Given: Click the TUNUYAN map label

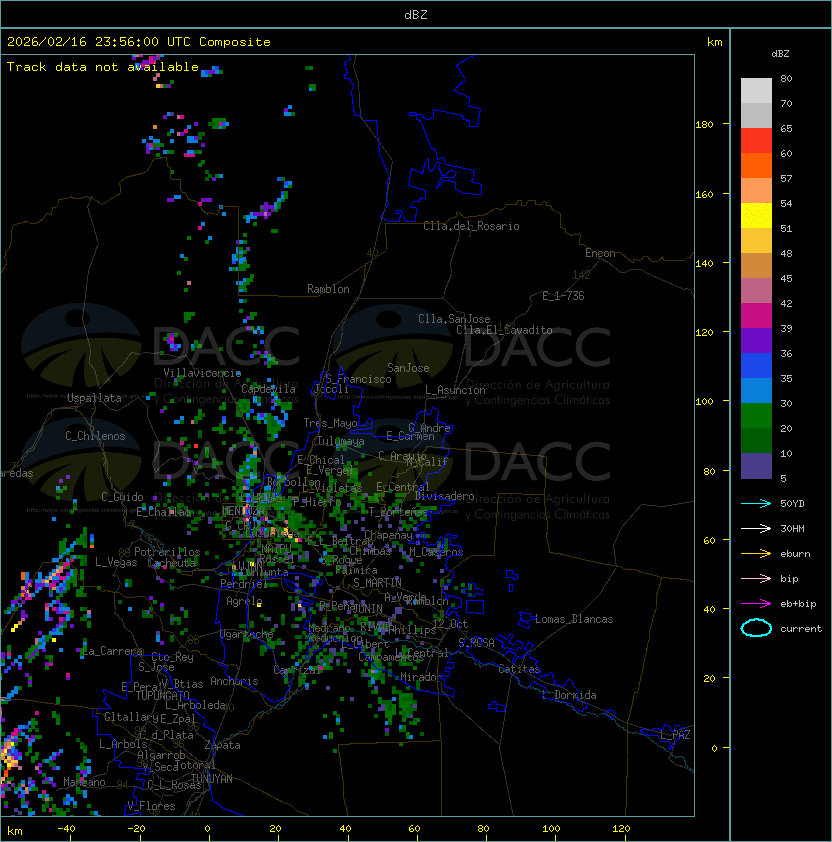Looking at the screenshot, I should [x=212, y=779].
